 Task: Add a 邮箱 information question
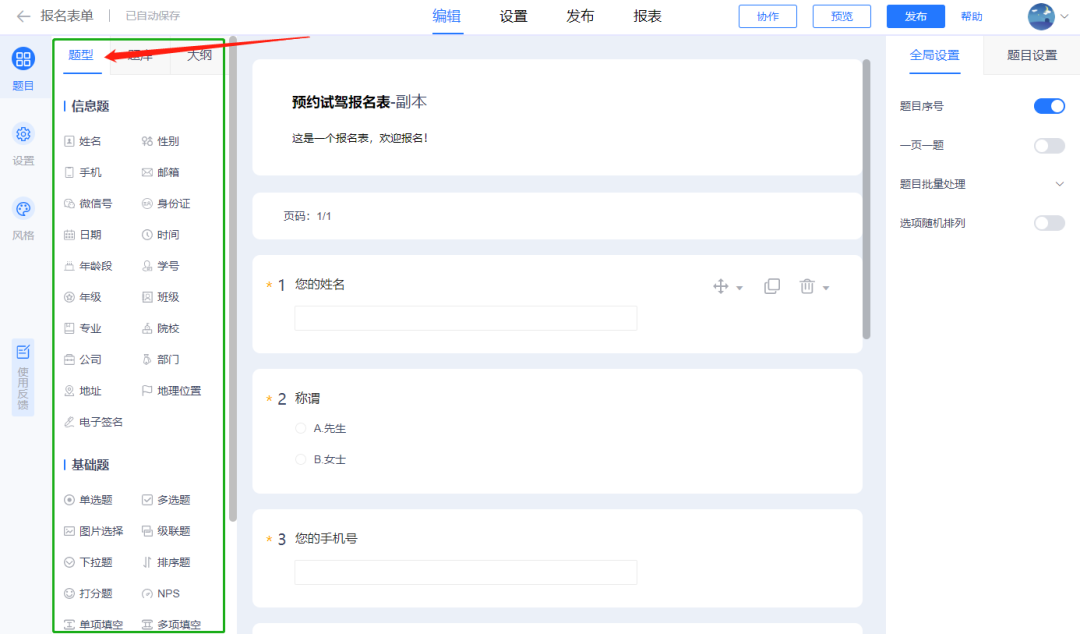(160, 172)
